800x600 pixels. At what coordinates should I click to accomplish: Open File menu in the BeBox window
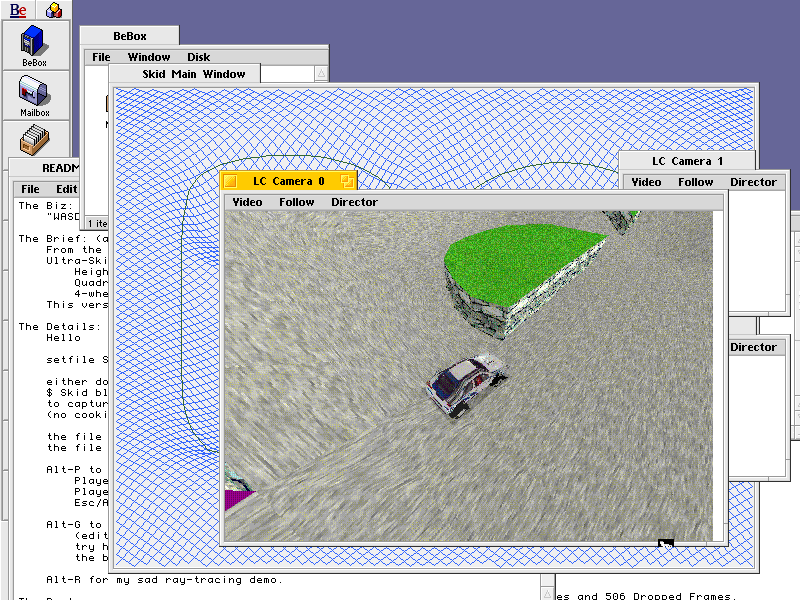pyautogui.click(x=101, y=57)
